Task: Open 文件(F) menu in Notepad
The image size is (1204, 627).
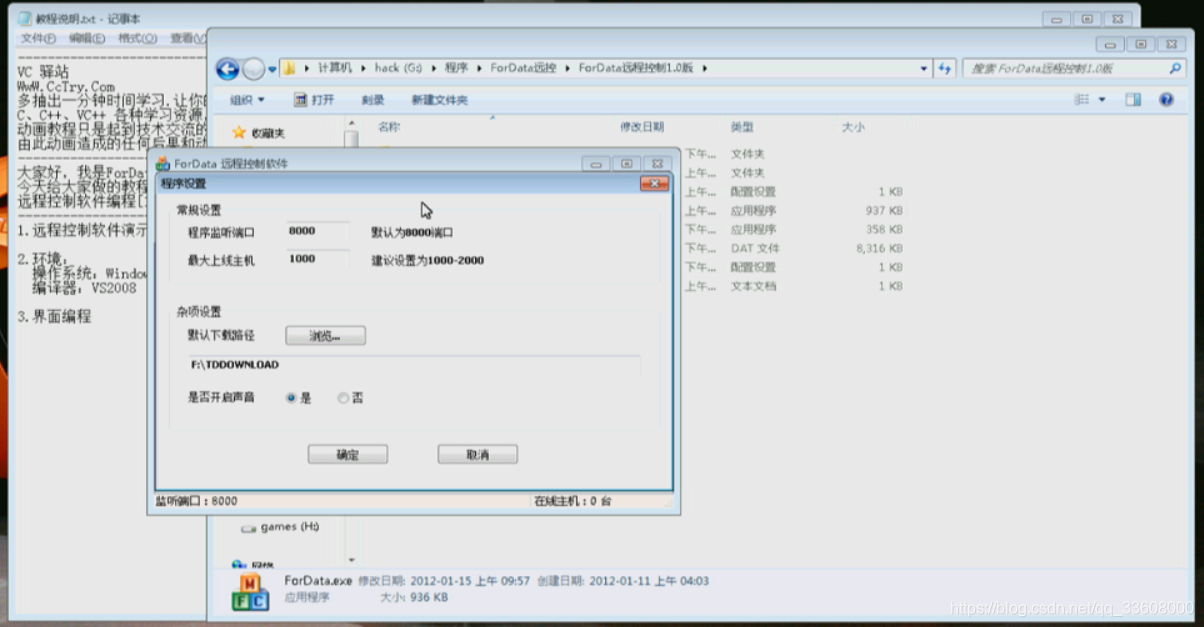Action: point(38,38)
